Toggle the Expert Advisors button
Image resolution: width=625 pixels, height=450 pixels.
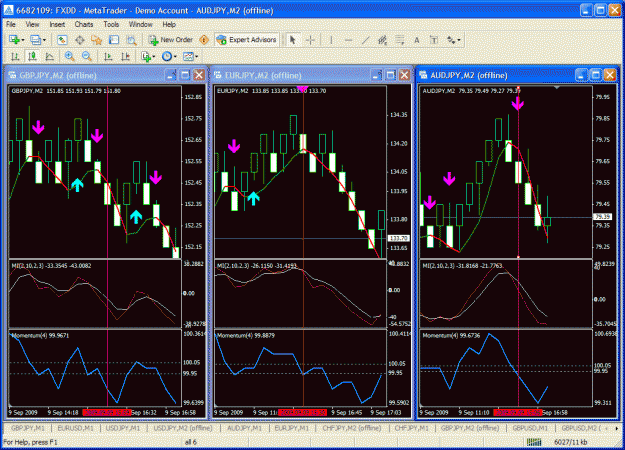tap(246, 40)
